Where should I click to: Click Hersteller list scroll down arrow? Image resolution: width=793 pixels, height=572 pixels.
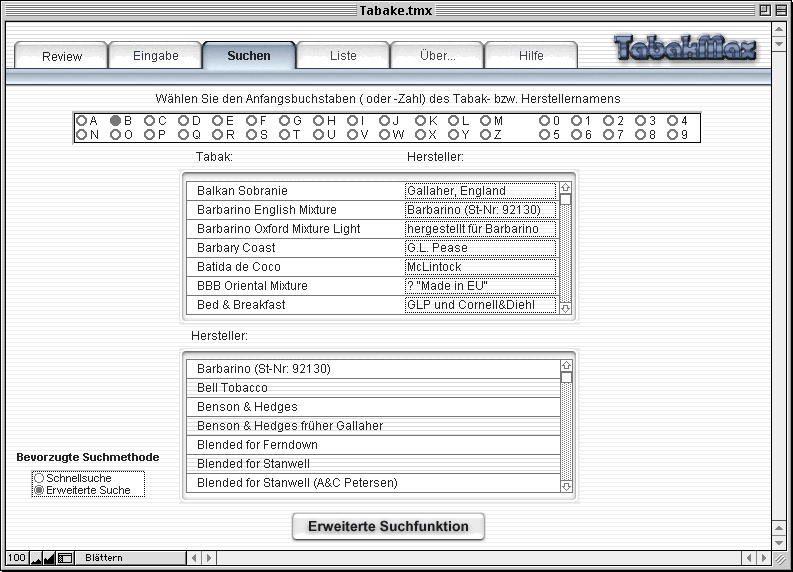pos(566,487)
